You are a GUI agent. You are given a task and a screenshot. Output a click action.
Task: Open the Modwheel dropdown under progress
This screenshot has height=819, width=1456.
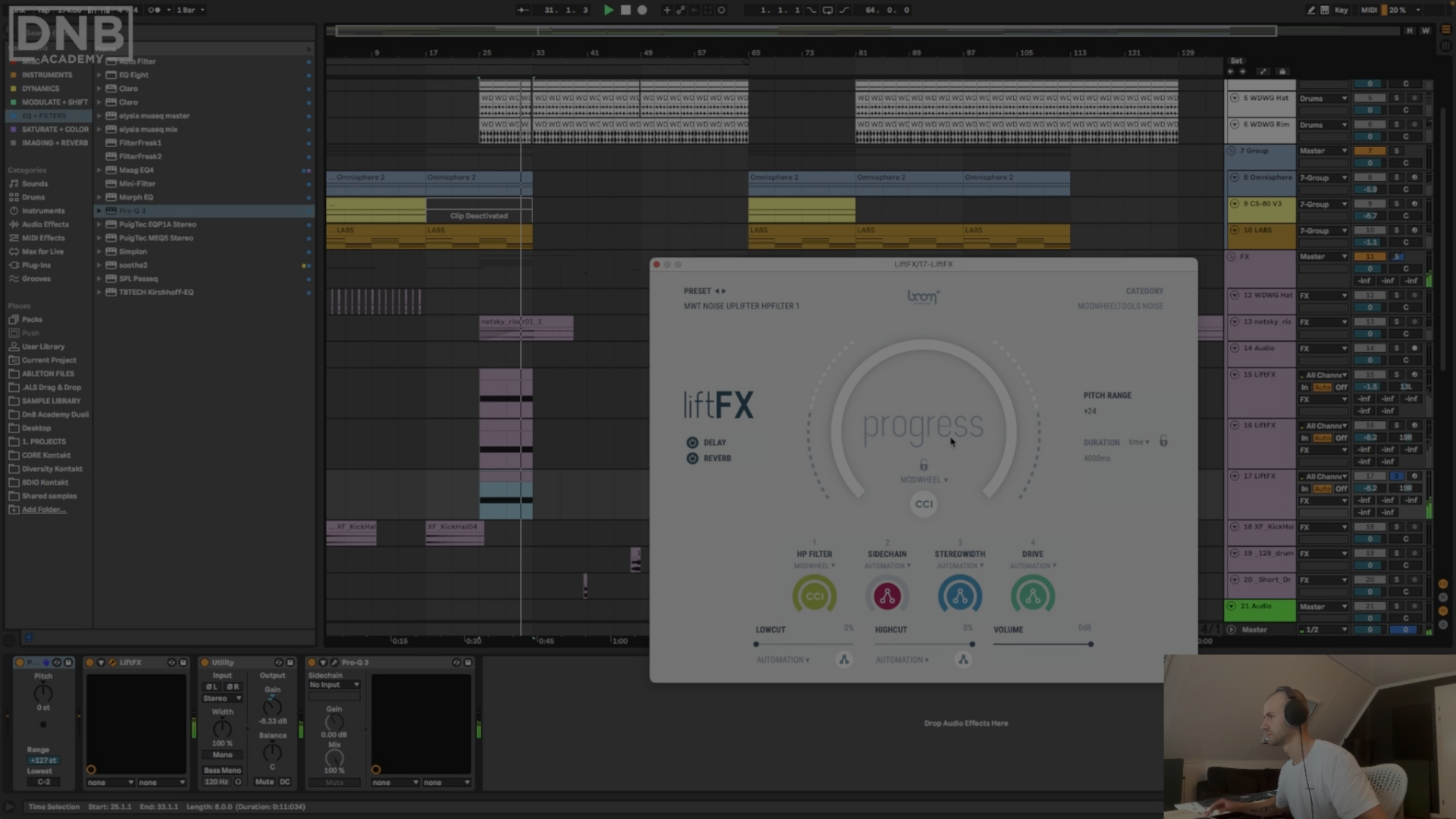(x=924, y=480)
